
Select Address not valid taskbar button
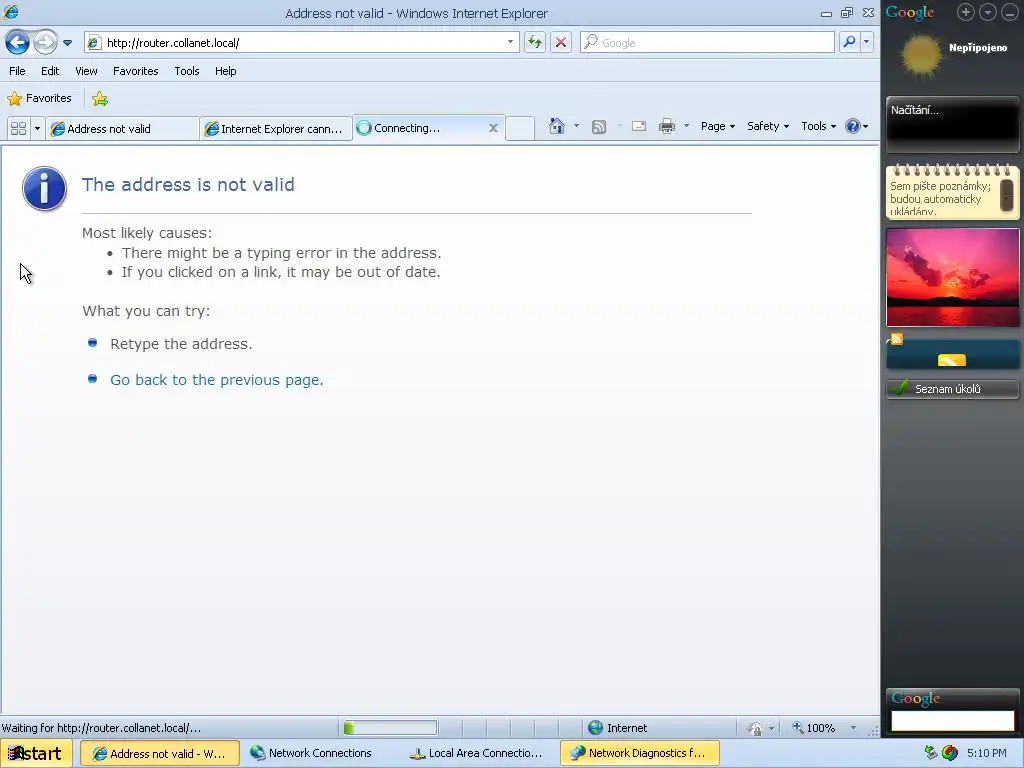click(x=160, y=753)
